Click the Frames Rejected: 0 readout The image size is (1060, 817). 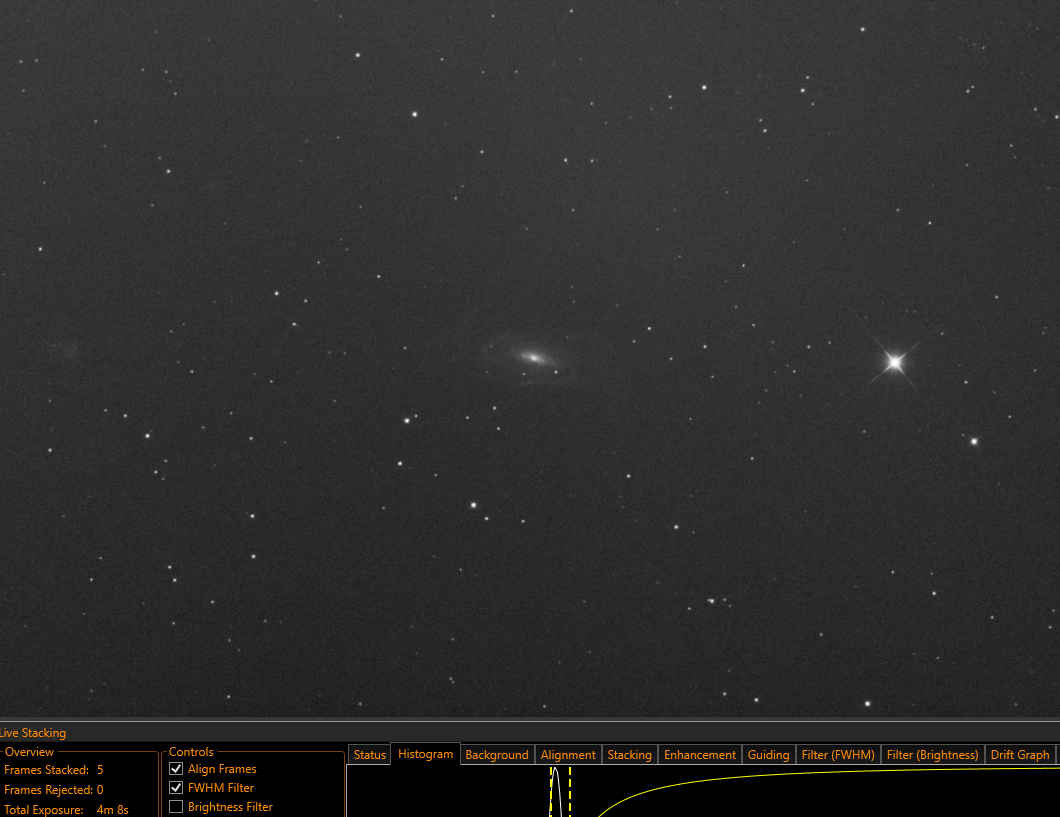pyautogui.click(x=53, y=789)
